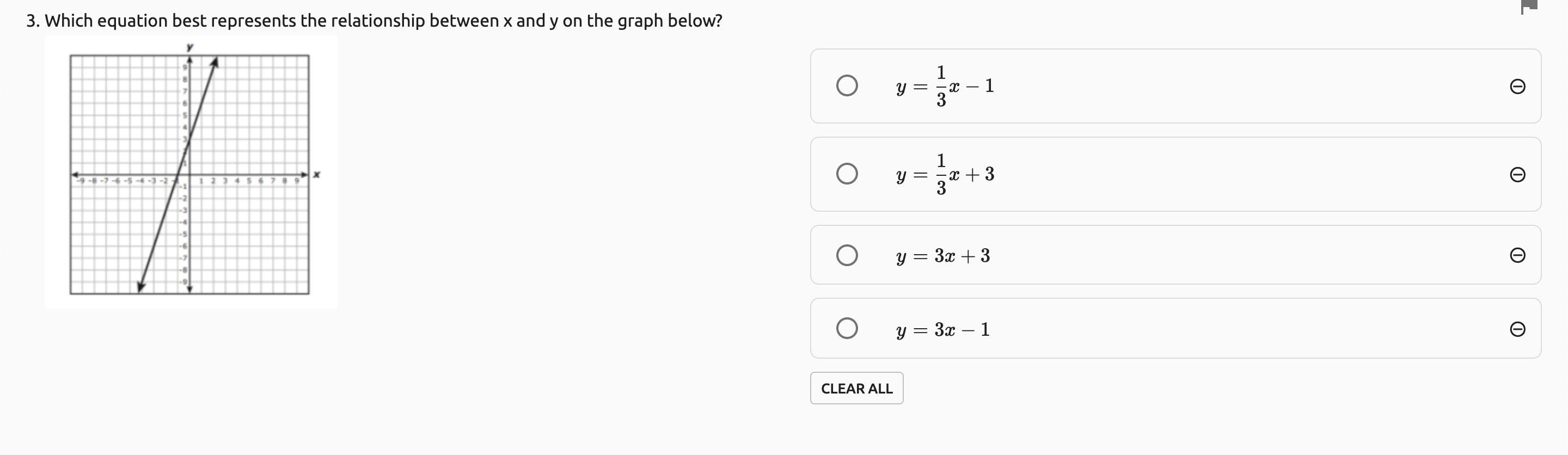Cross out the y = 3x + 3 option
Screen dimensions: 1568x455
tap(1517, 255)
